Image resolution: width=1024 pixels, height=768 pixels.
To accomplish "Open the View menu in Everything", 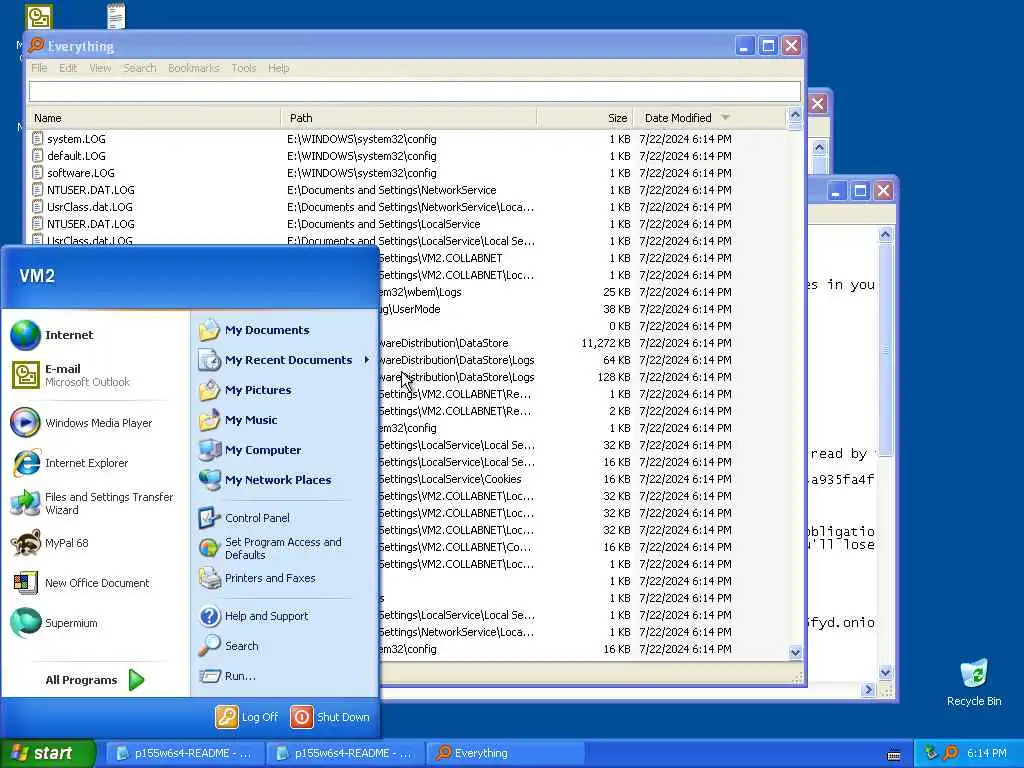I will 100,68.
